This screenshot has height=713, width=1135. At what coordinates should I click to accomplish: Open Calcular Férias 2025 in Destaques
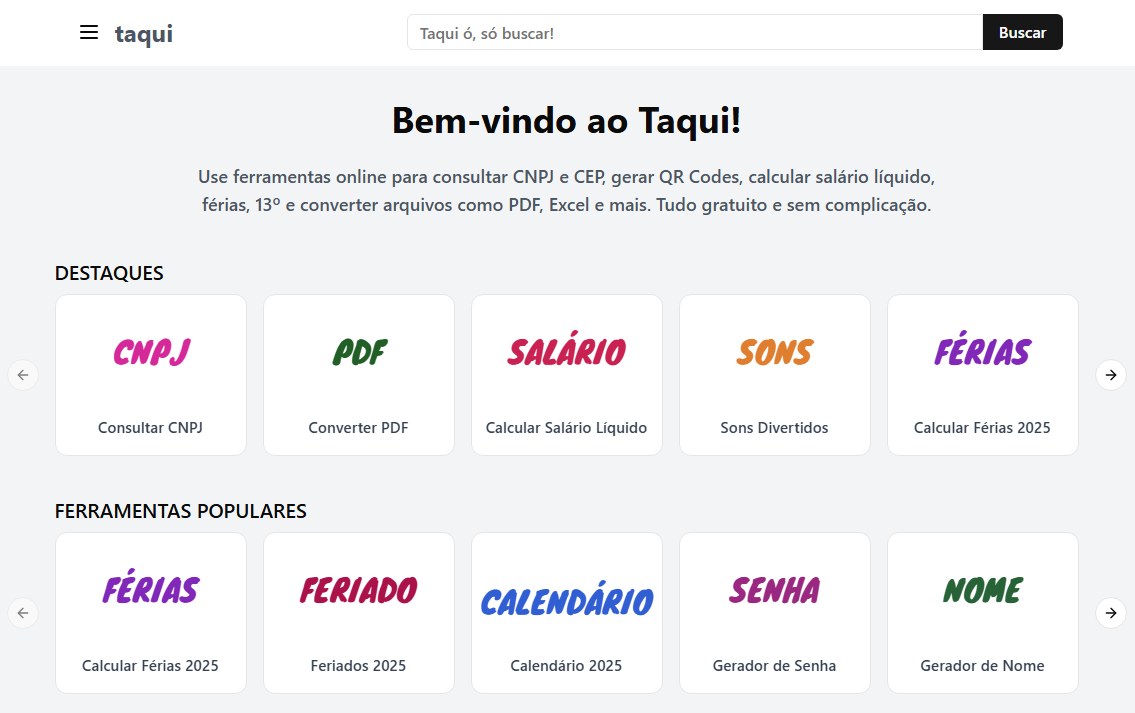pos(983,375)
